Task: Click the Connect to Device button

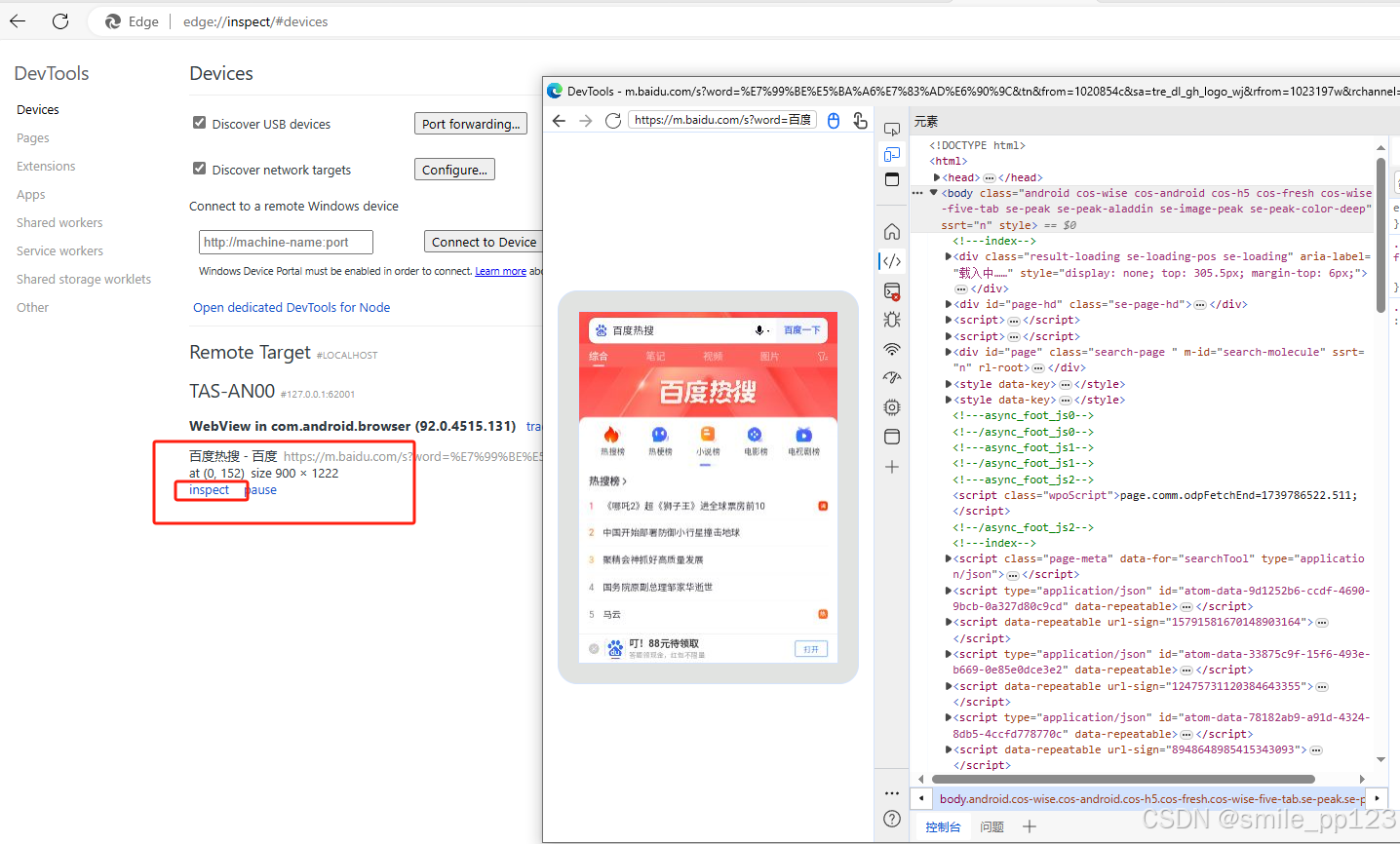Action: click(x=483, y=242)
